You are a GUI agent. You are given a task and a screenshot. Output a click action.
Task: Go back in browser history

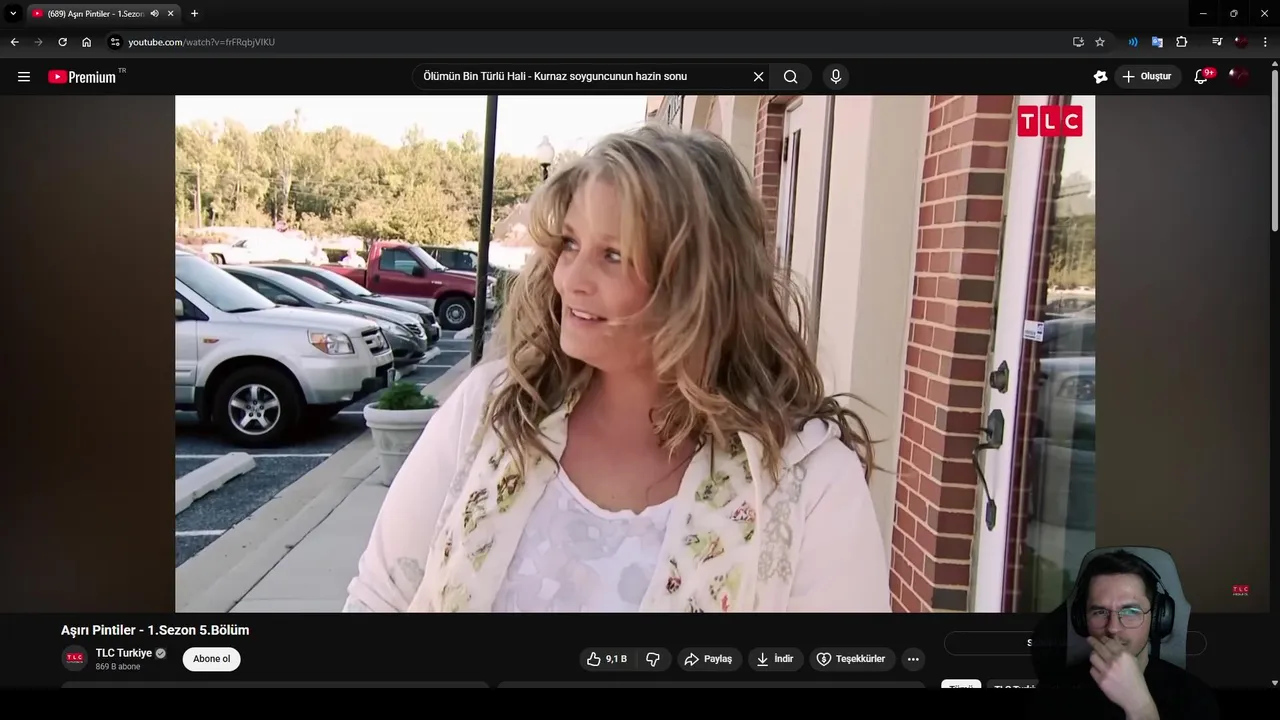point(14,42)
